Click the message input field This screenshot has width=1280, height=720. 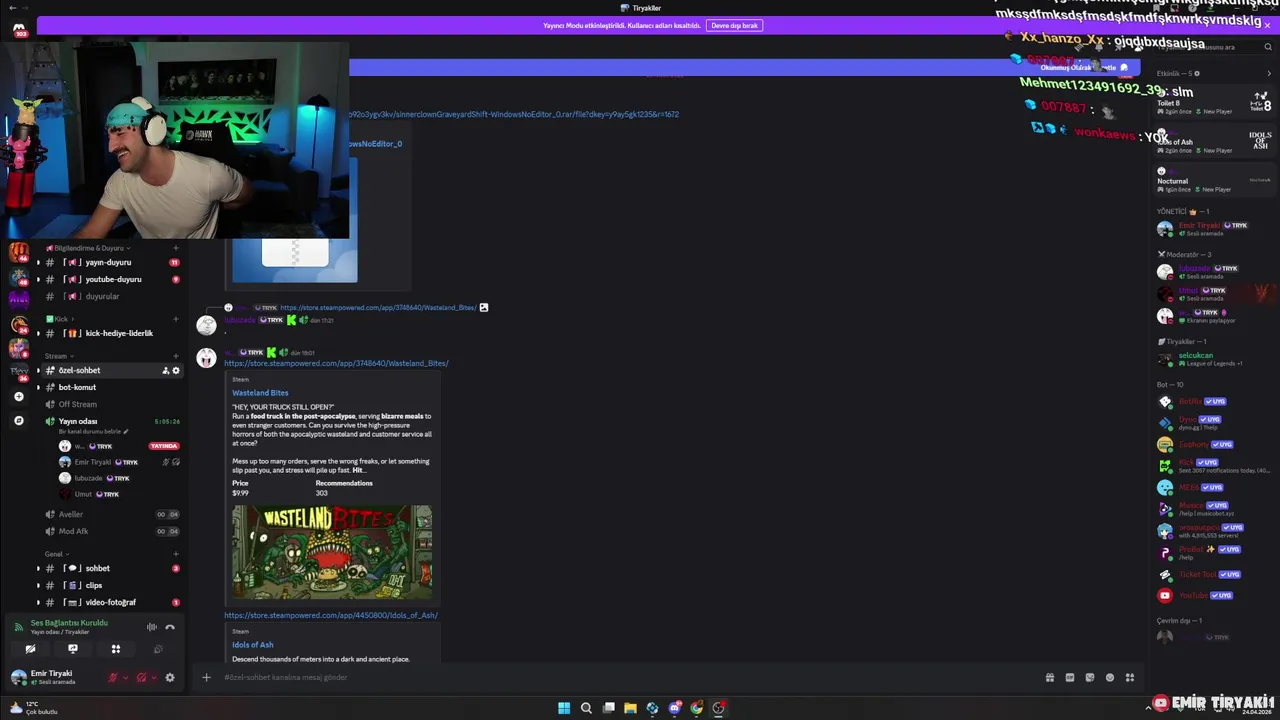[630, 677]
